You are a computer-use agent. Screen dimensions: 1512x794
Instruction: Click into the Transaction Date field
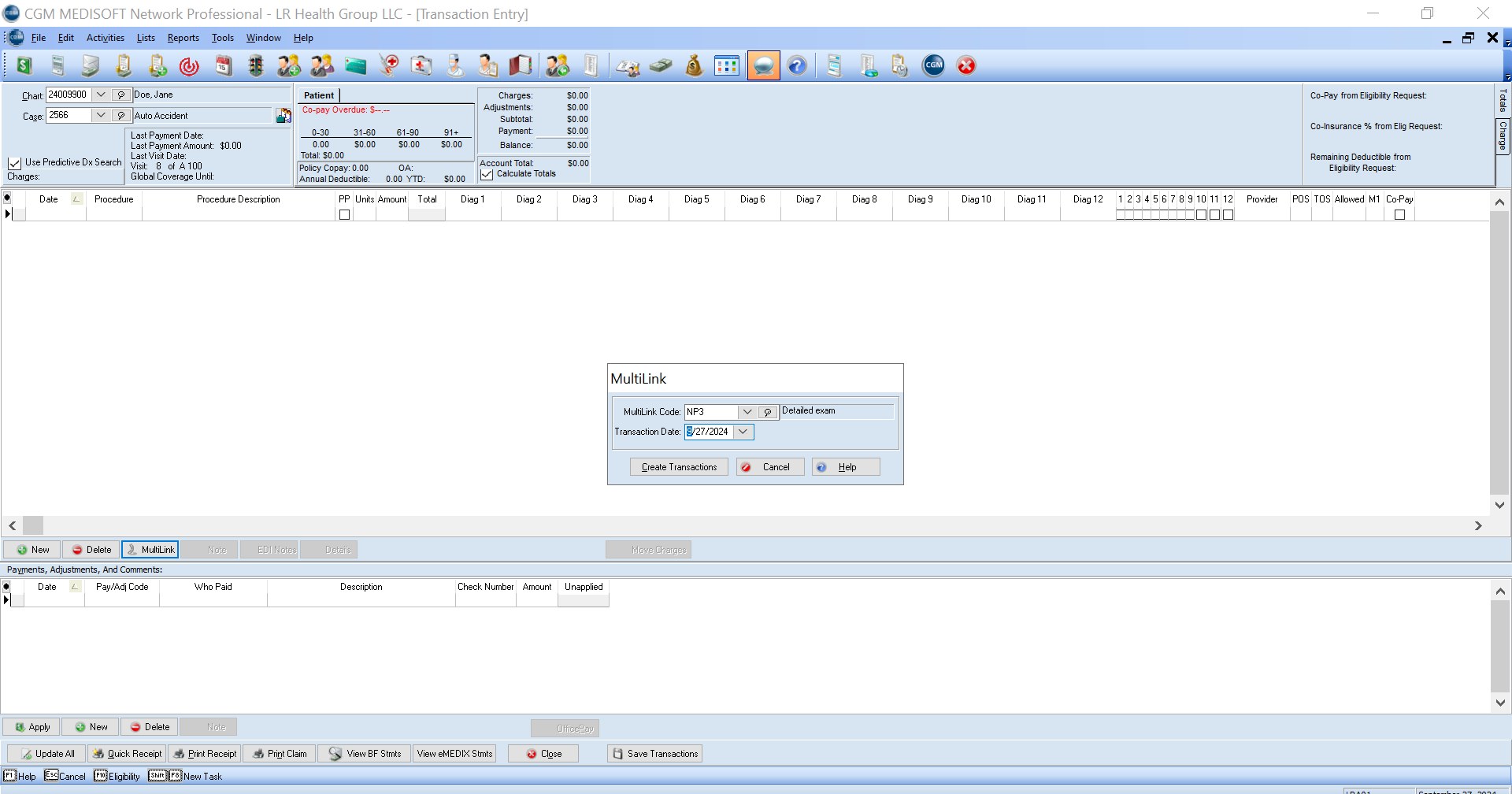[708, 432]
